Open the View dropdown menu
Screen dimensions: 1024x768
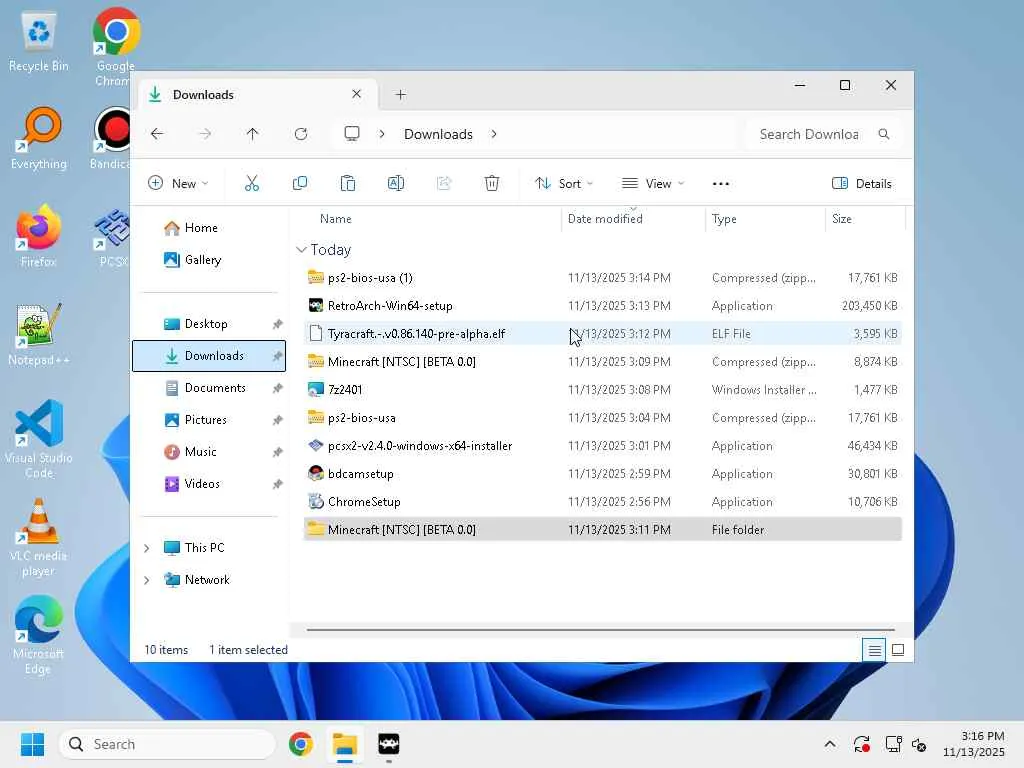click(653, 184)
